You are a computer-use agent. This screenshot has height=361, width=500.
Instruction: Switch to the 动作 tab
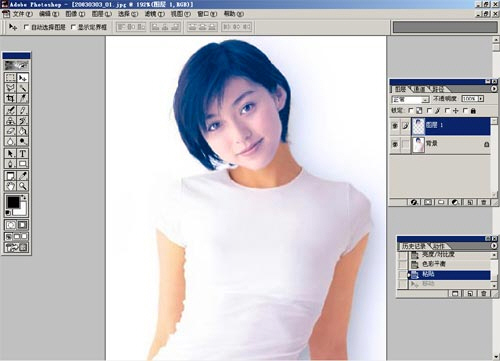tap(439, 246)
